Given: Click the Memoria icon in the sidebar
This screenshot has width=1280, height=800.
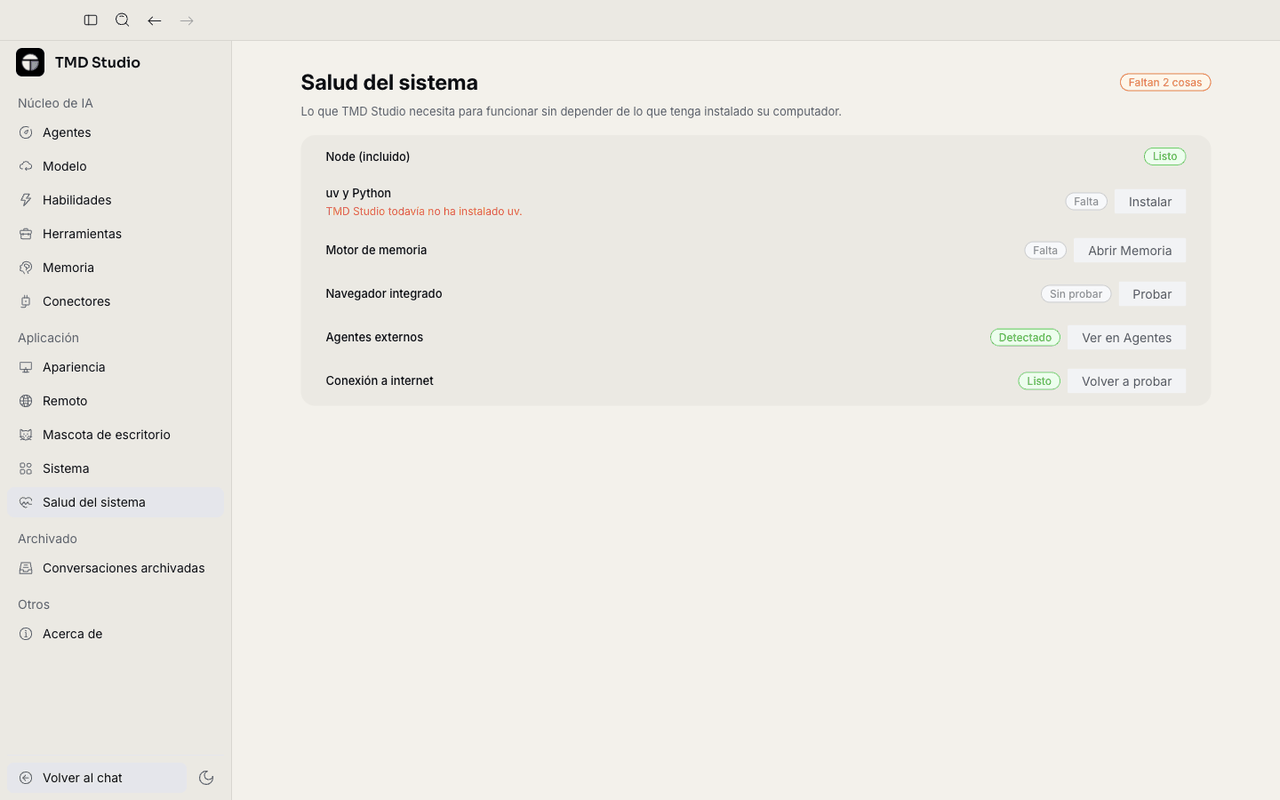Looking at the screenshot, I should pos(26,267).
